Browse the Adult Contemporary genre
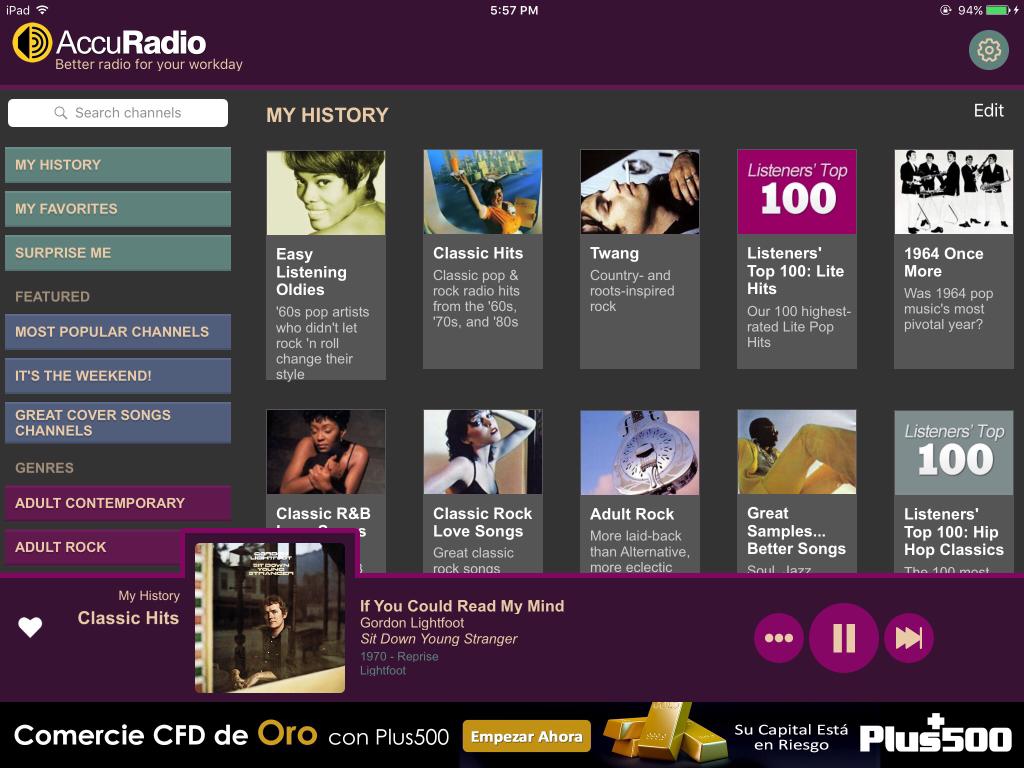Image resolution: width=1024 pixels, height=768 pixels. [x=118, y=503]
